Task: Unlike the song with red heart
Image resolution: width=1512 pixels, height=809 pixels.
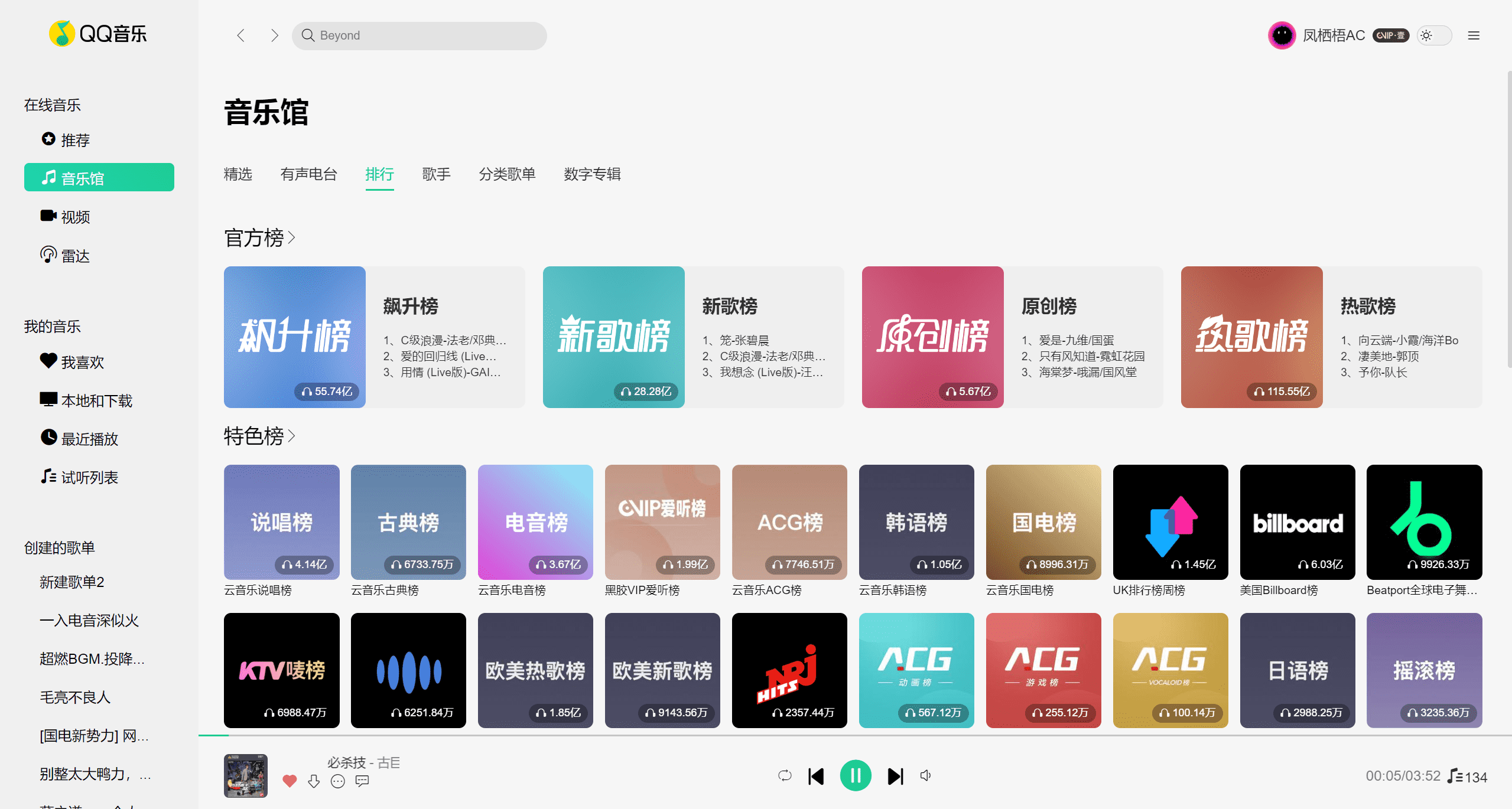Action: click(x=290, y=781)
